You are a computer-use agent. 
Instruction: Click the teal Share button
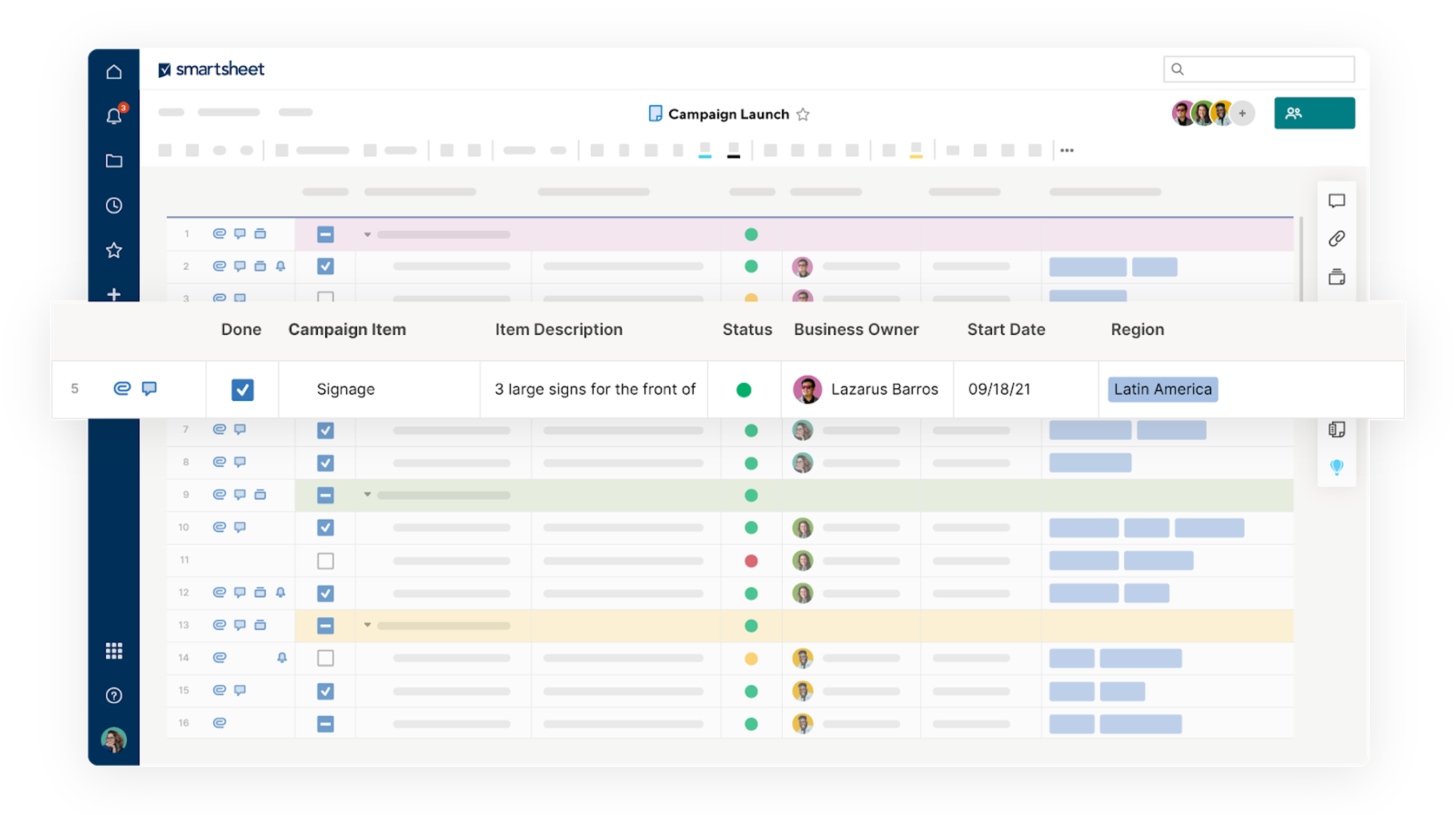pos(1314,113)
